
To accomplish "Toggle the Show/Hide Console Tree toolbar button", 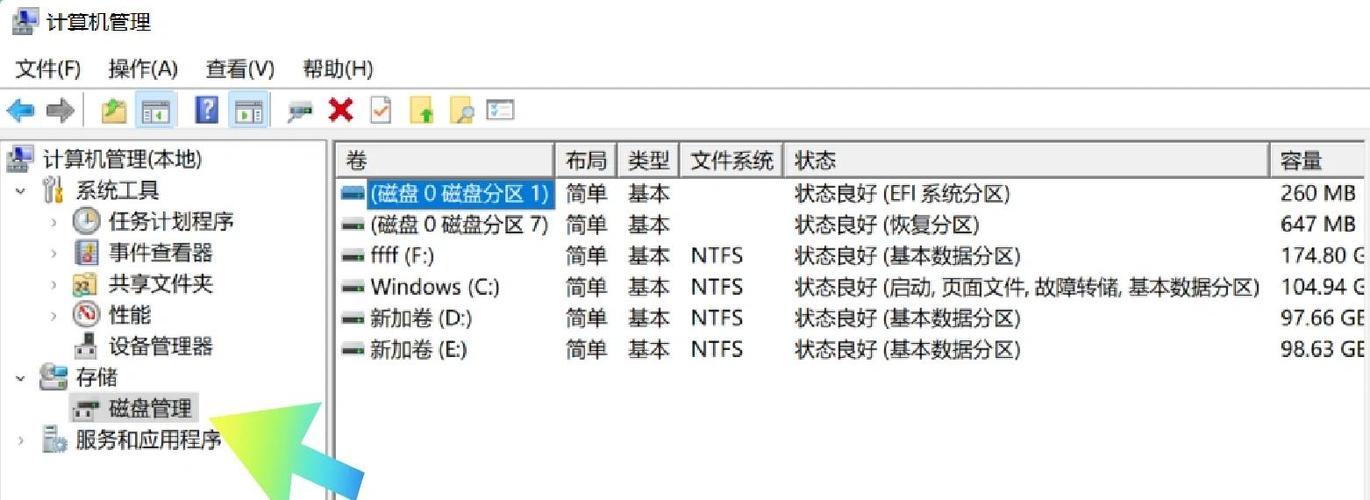I will [155, 110].
